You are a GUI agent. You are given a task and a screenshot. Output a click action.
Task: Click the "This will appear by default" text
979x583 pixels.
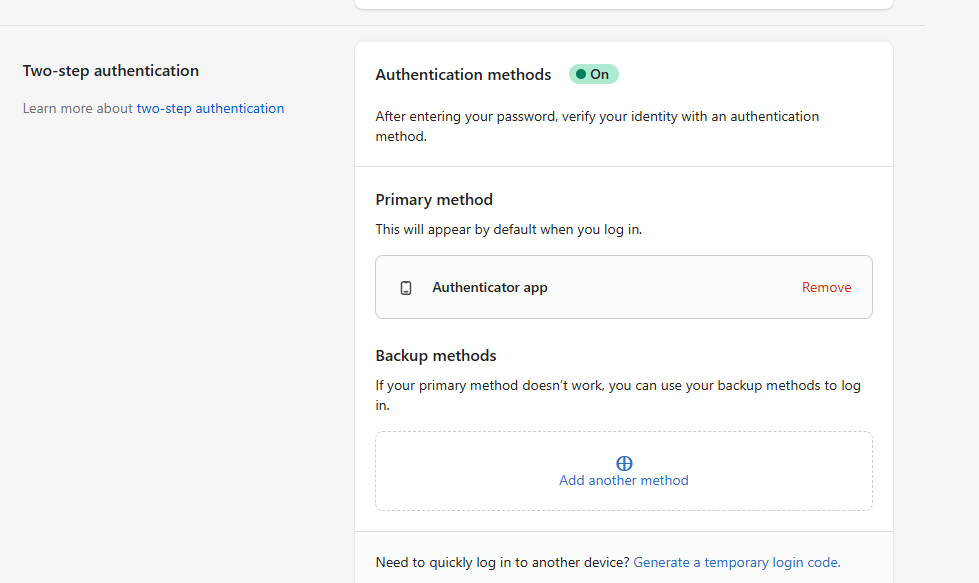(x=508, y=229)
